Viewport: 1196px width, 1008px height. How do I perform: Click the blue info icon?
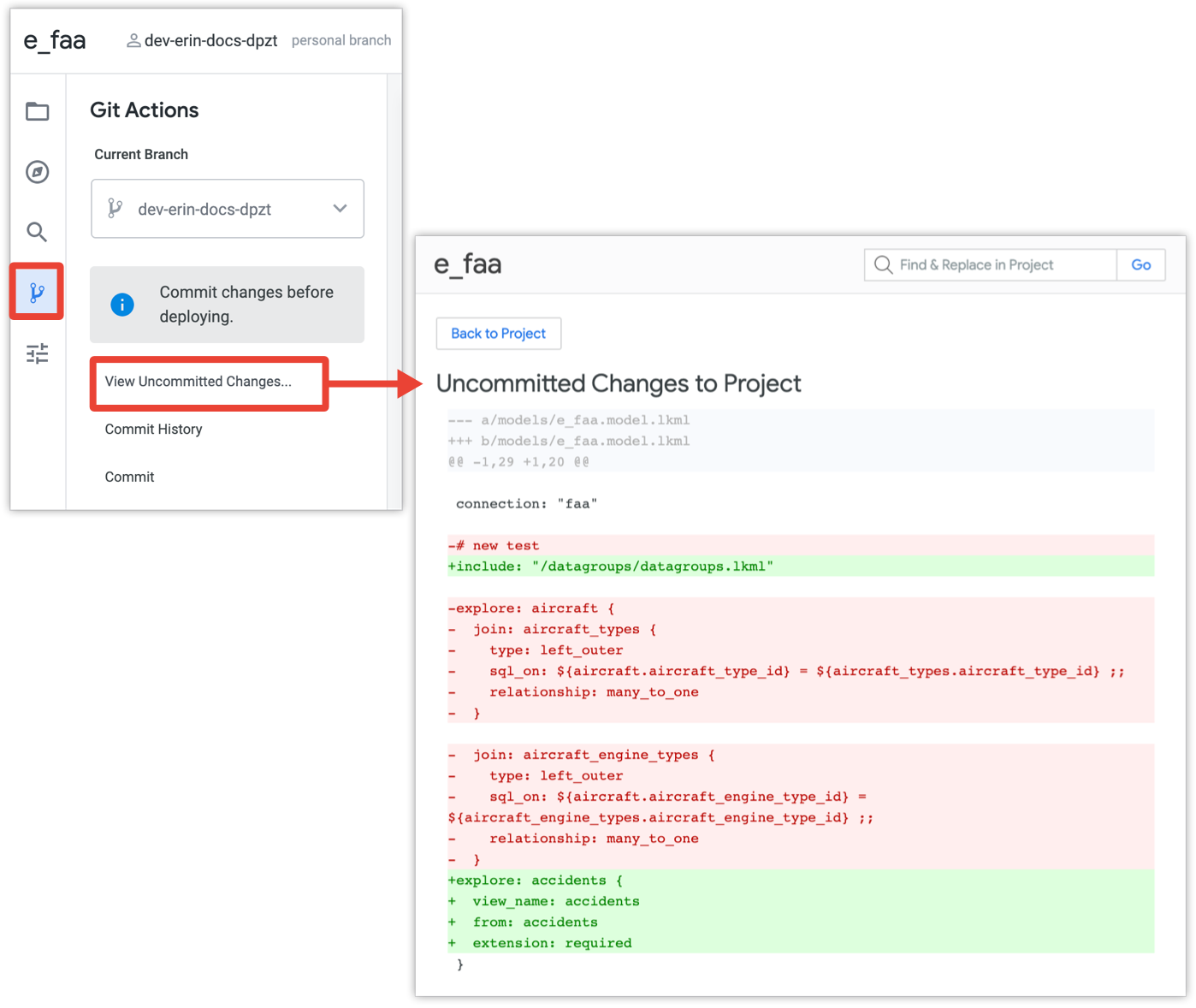(x=122, y=305)
